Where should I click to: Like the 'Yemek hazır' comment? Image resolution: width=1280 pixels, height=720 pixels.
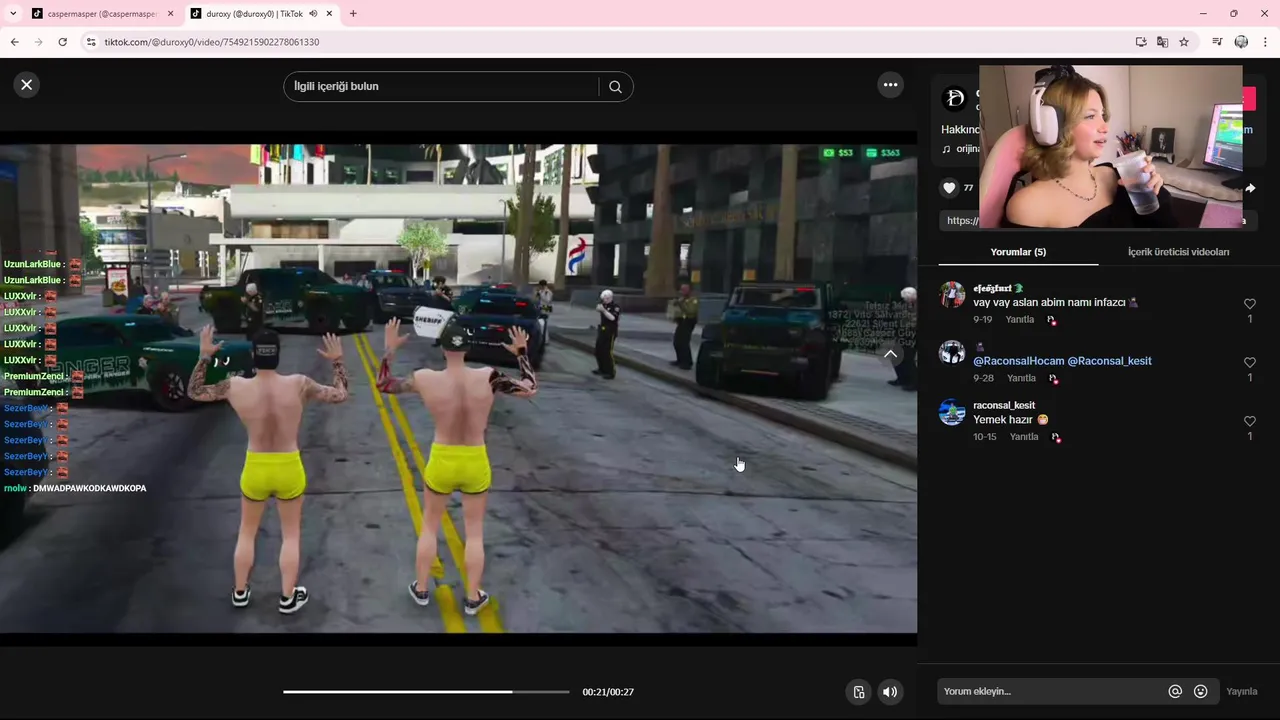point(1249,421)
